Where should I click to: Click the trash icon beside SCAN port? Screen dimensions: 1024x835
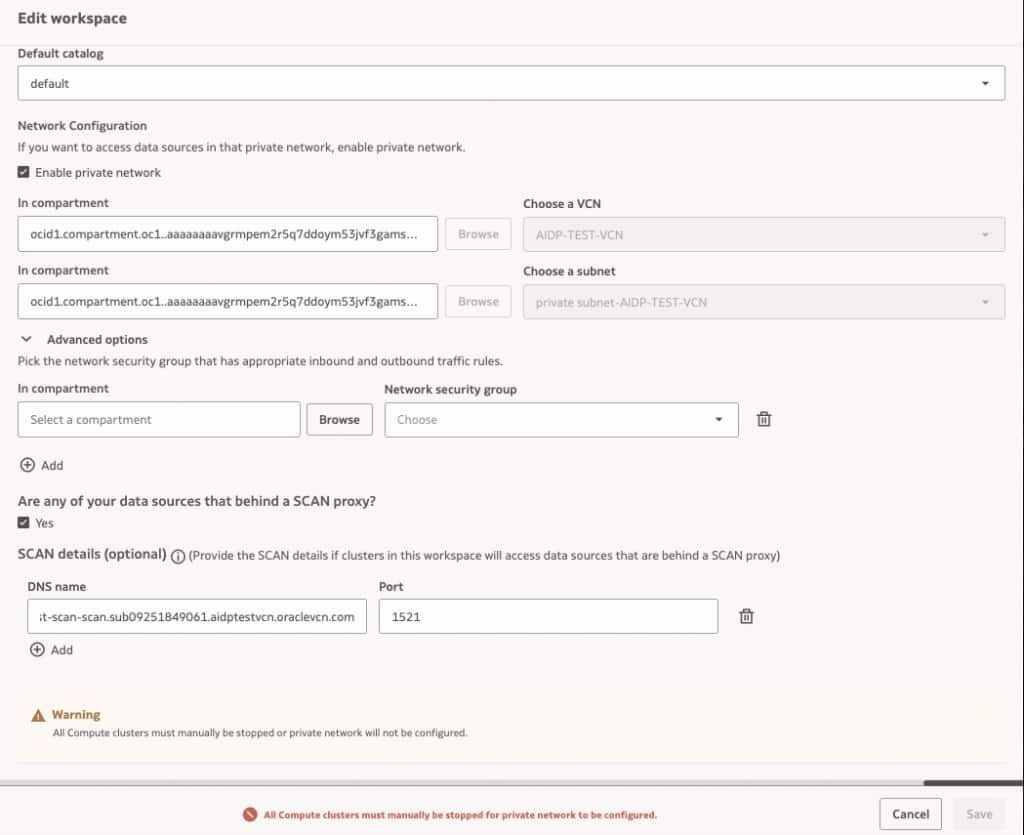745,617
